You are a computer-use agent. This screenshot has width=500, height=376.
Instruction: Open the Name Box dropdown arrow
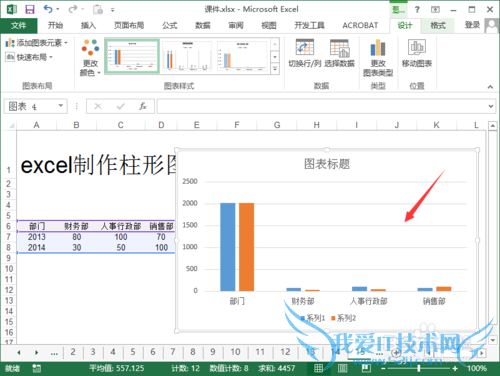[61, 106]
